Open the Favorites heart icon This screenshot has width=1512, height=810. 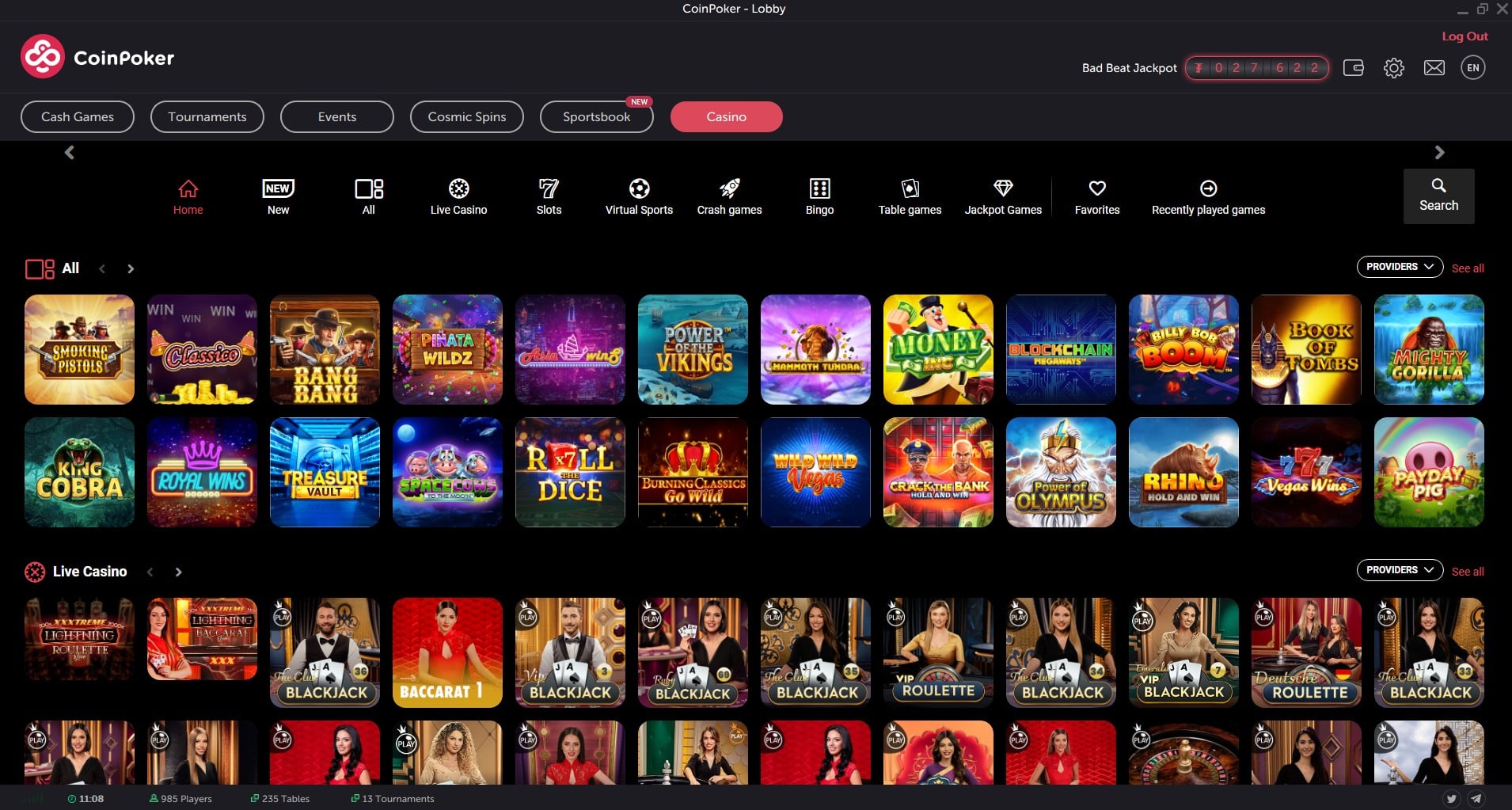1097,188
